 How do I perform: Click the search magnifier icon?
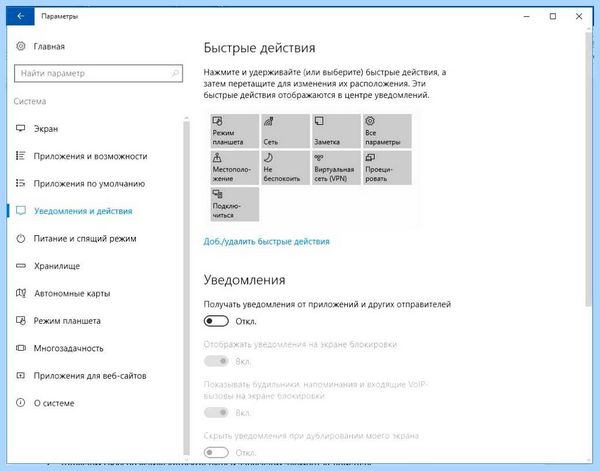175,73
